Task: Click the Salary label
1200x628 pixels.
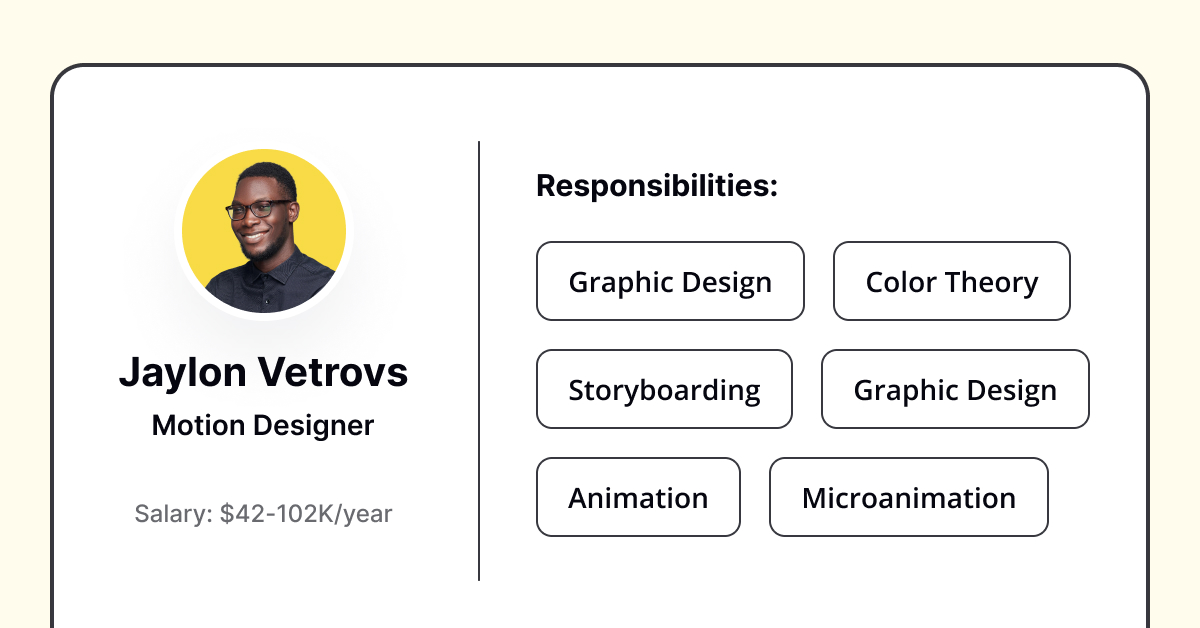Action: pyautogui.click(x=174, y=514)
